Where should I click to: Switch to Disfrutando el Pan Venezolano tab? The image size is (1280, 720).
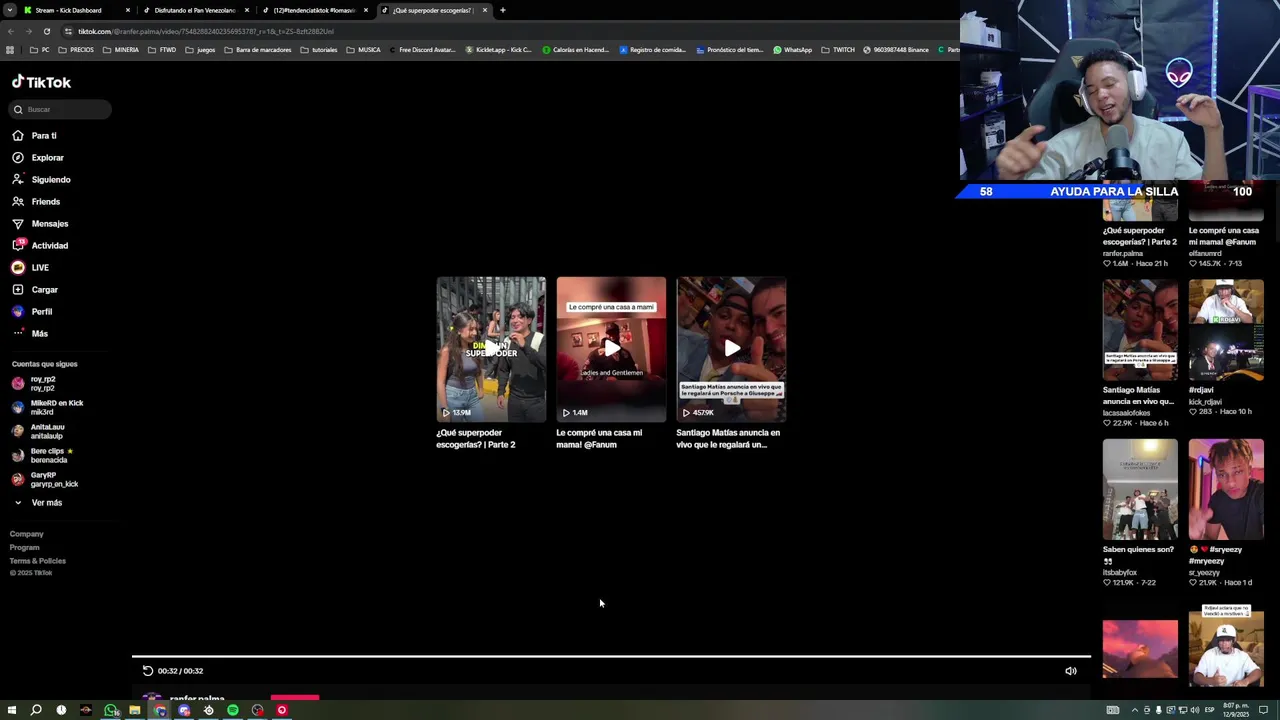195,10
